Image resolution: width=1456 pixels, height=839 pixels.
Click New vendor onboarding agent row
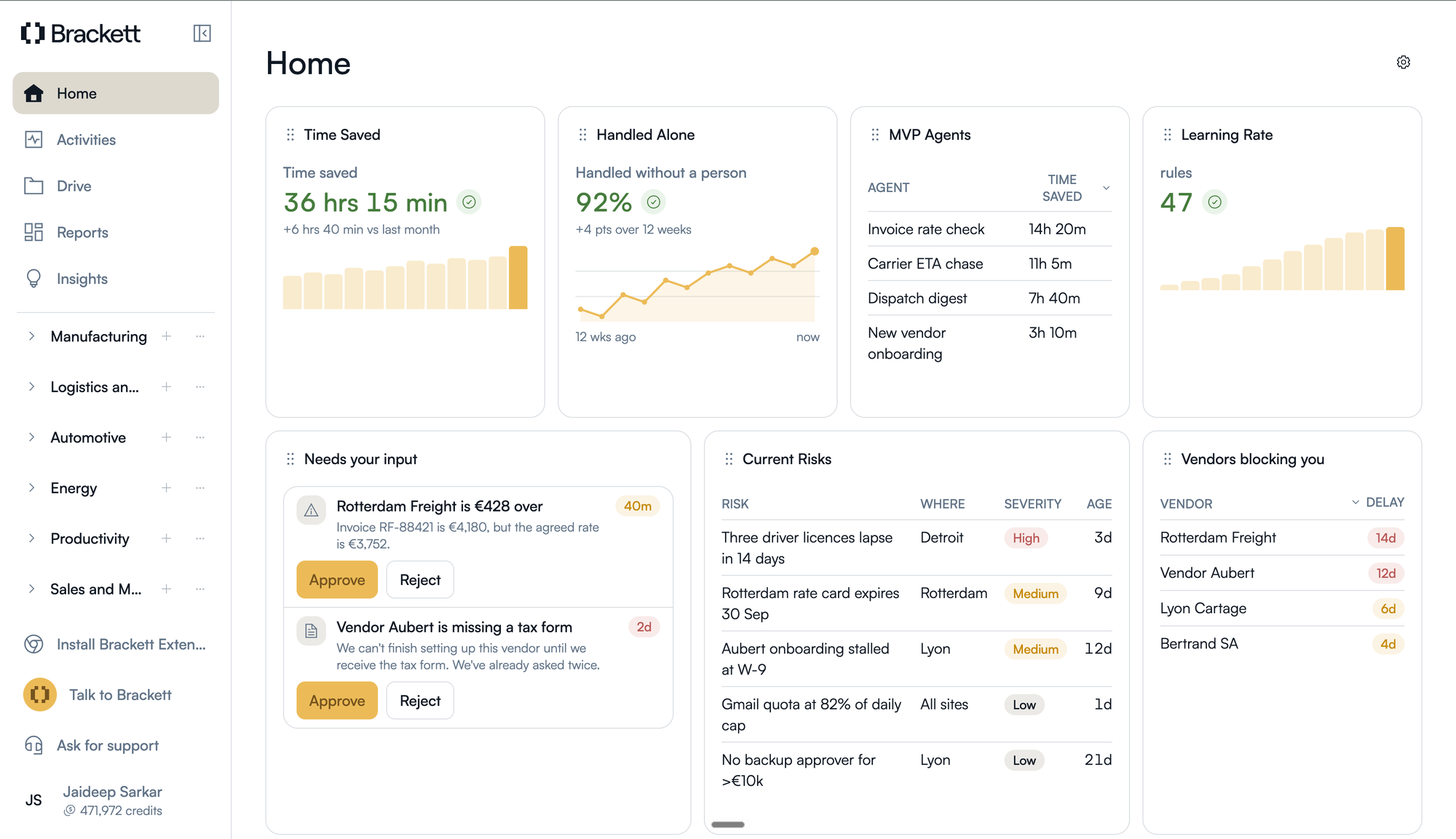tap(990, 343)
